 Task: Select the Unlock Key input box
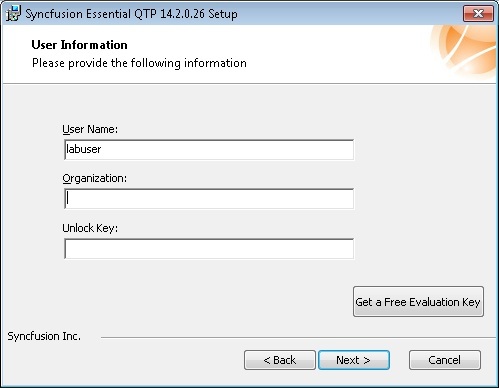pos(209,248)
